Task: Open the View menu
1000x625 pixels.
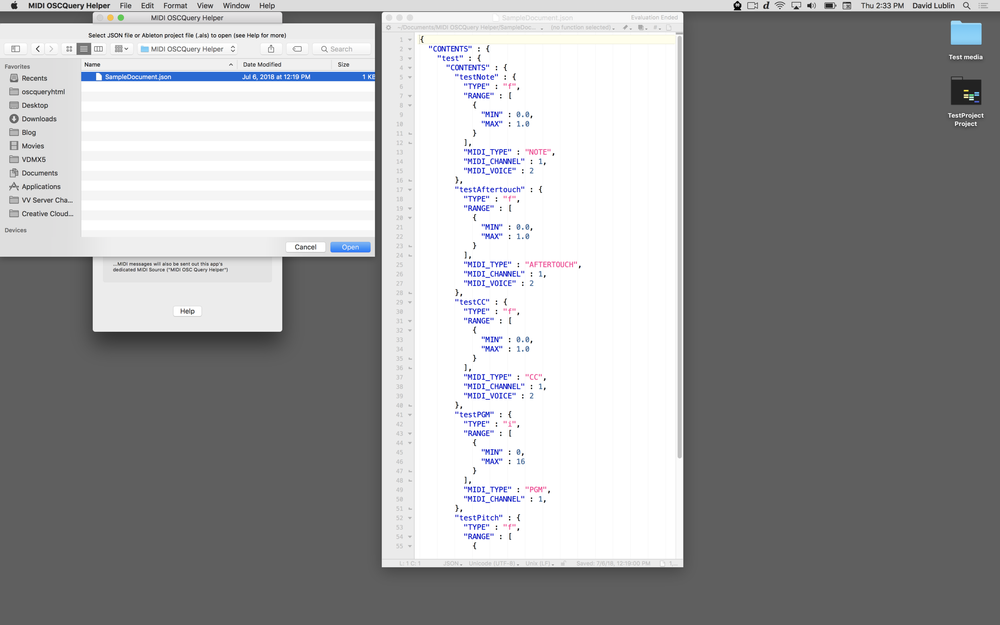Action: click(205, 6)
